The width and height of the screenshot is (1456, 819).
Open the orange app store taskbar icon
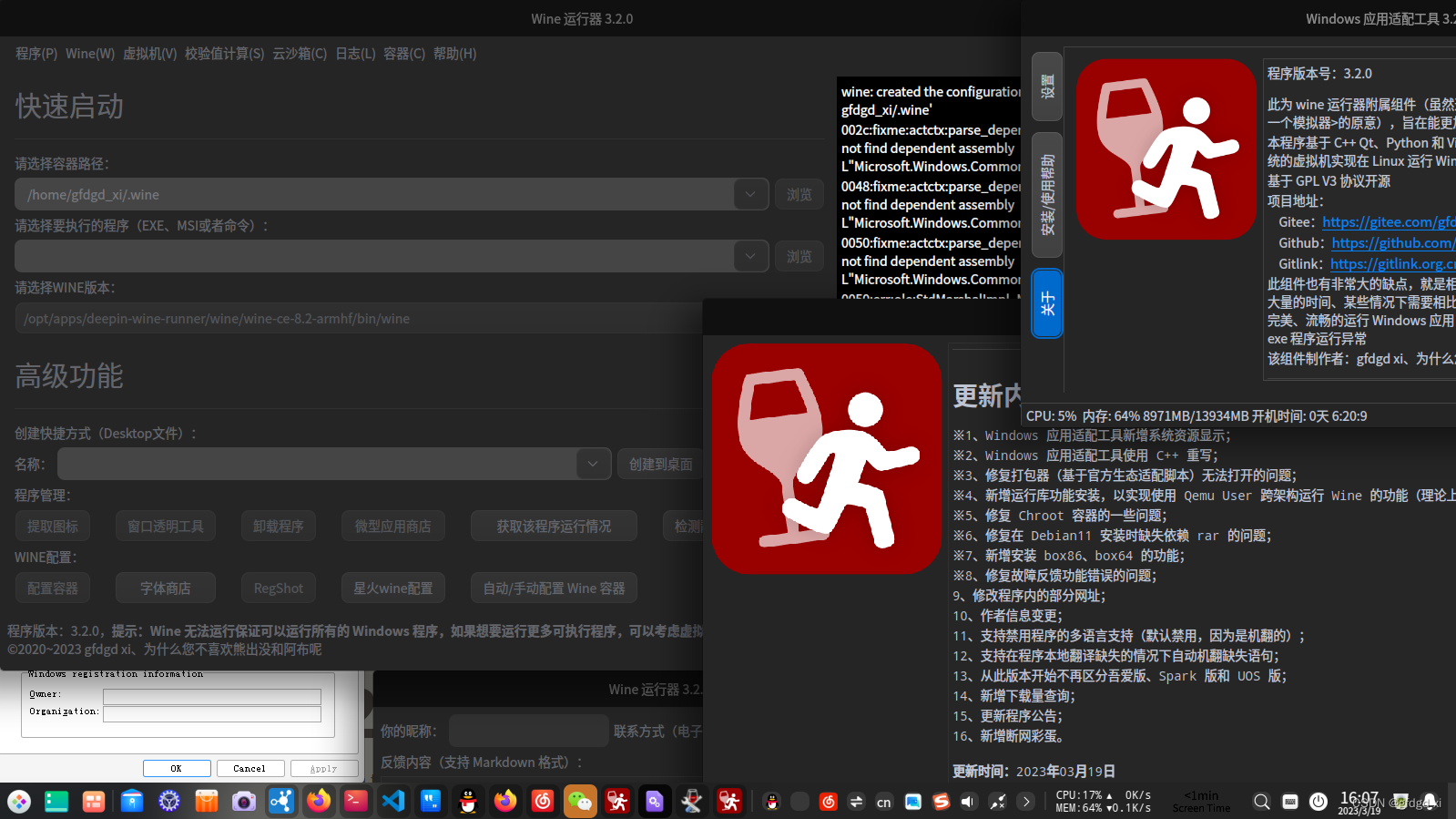207,801
